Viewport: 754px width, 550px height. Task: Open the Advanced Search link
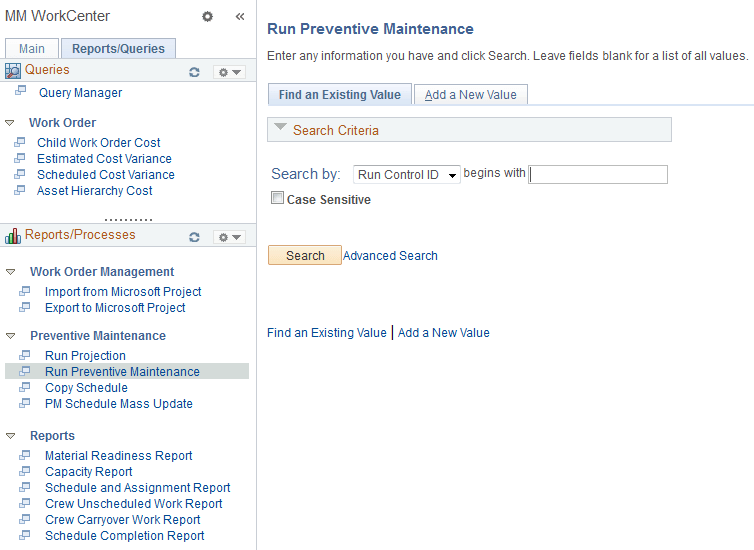coord(390,256)
